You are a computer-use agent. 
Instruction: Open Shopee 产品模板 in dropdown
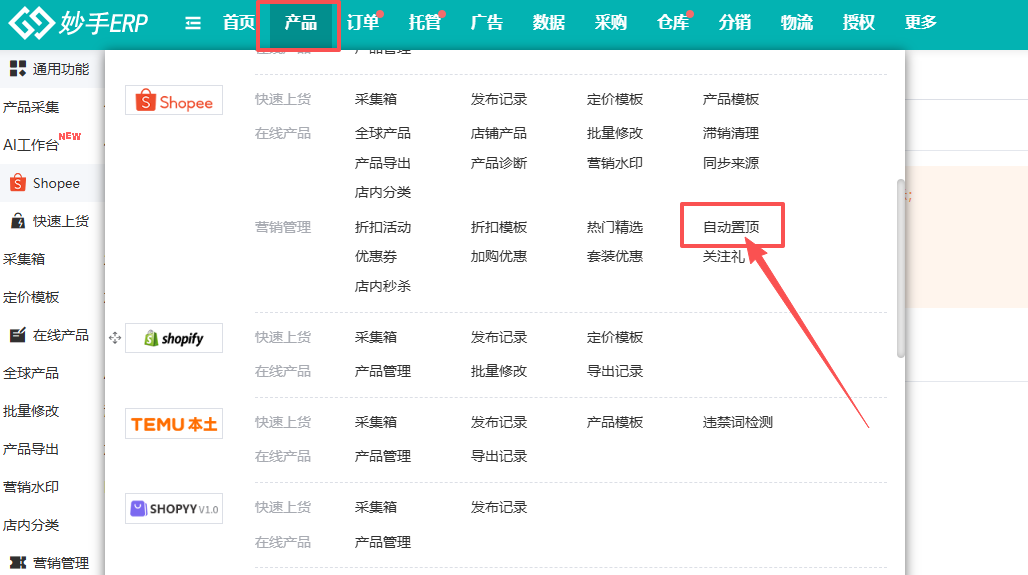click(731, 99)
